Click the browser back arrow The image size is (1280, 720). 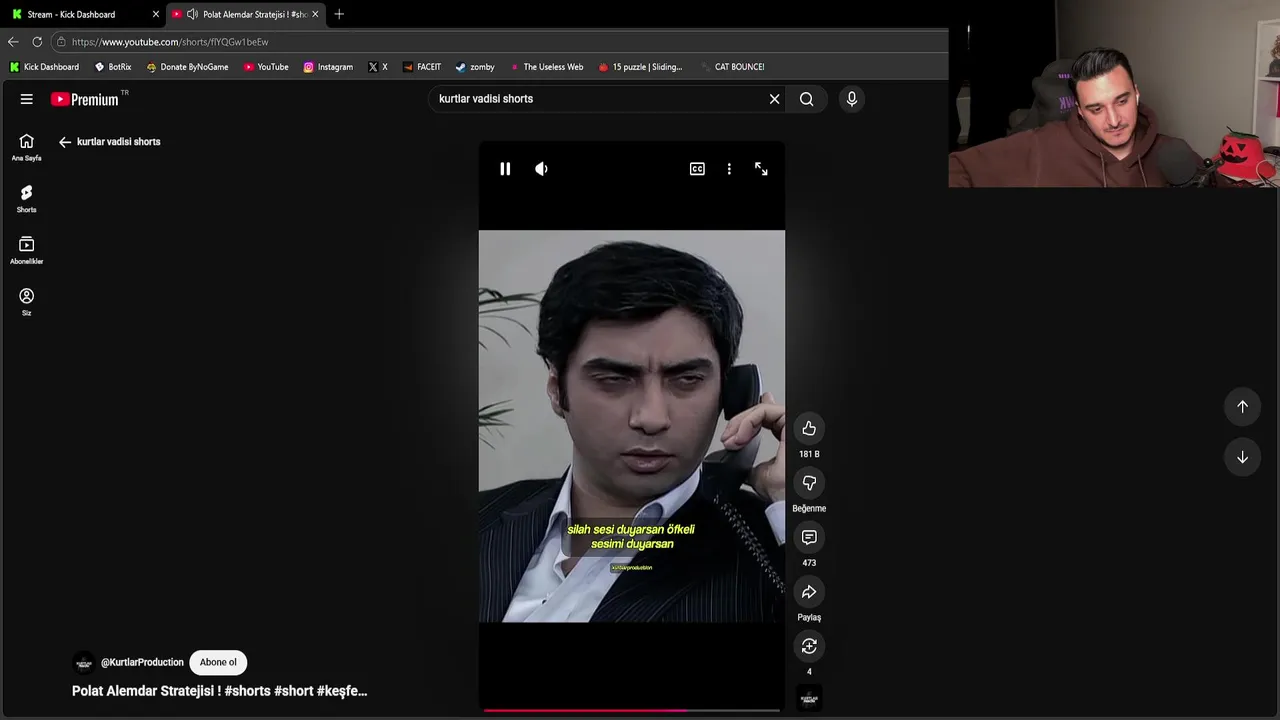tap(13, 42)
